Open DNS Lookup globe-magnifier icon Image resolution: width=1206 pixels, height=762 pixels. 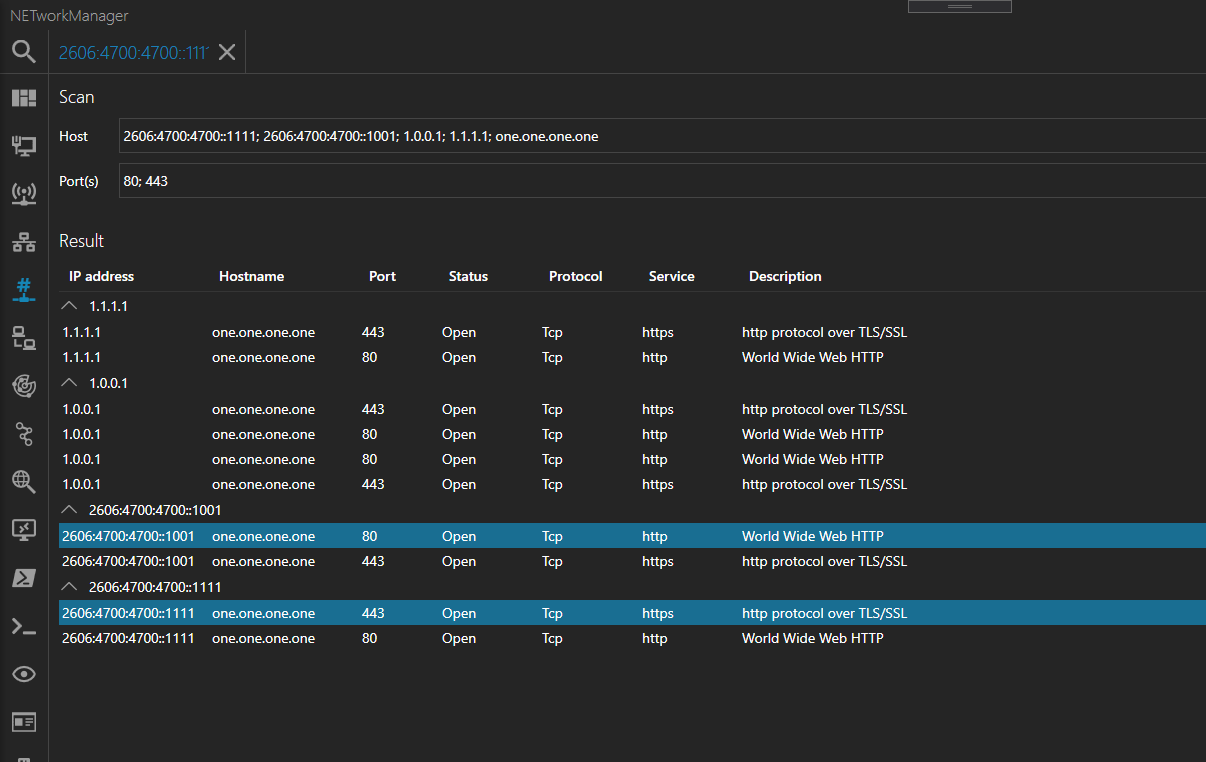click(24, 481)
